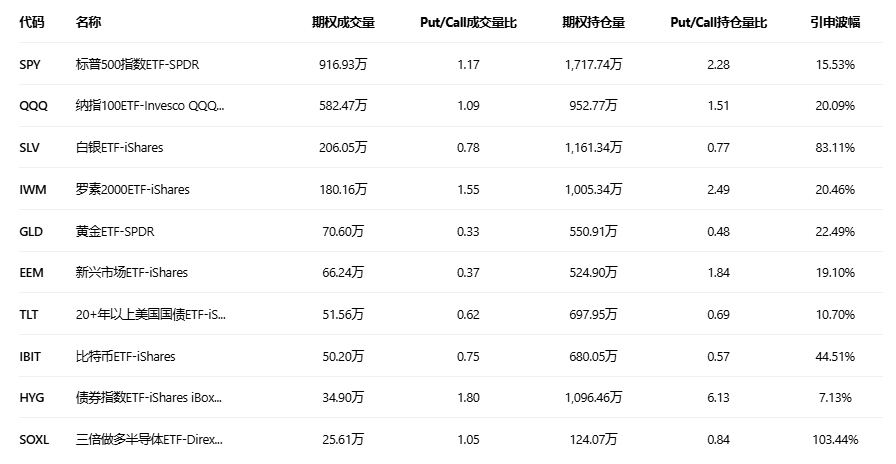The width and height of the screenshot is (896, 464).
Task: Click the Put/Call持仓量比 column header
Action: (718, 23)
